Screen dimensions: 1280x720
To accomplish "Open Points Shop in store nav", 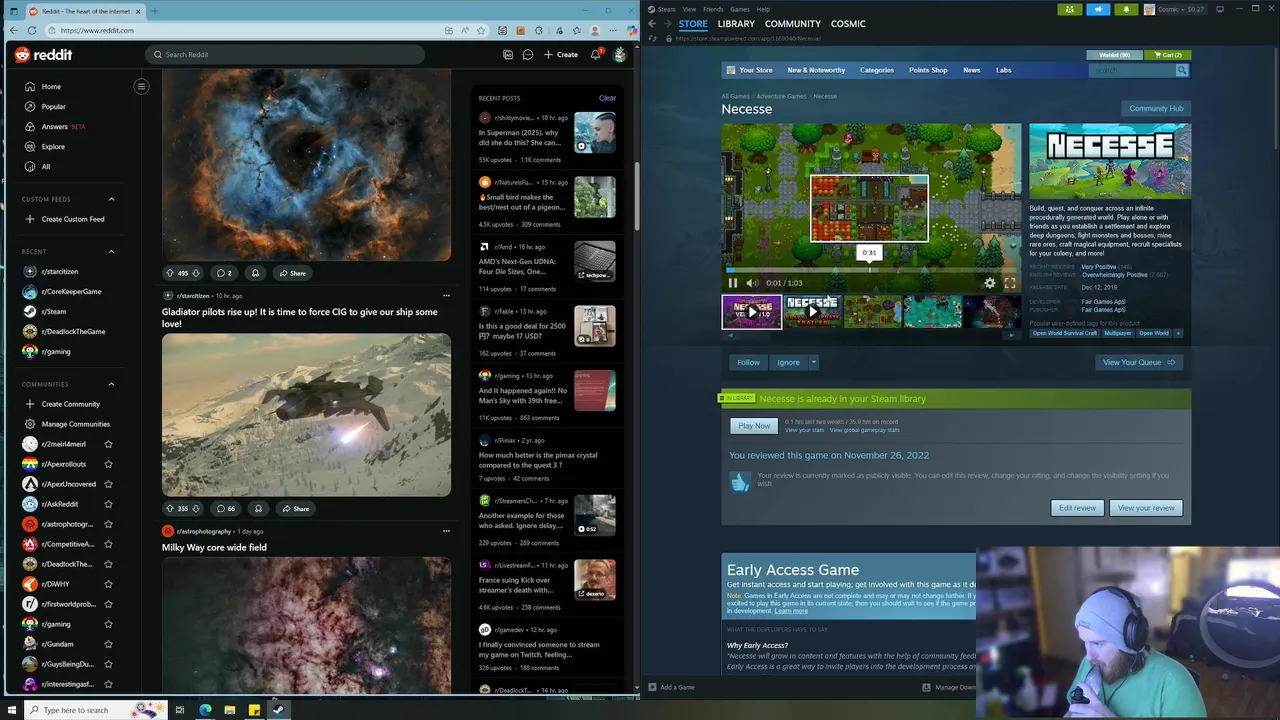I will pos(928,70).
